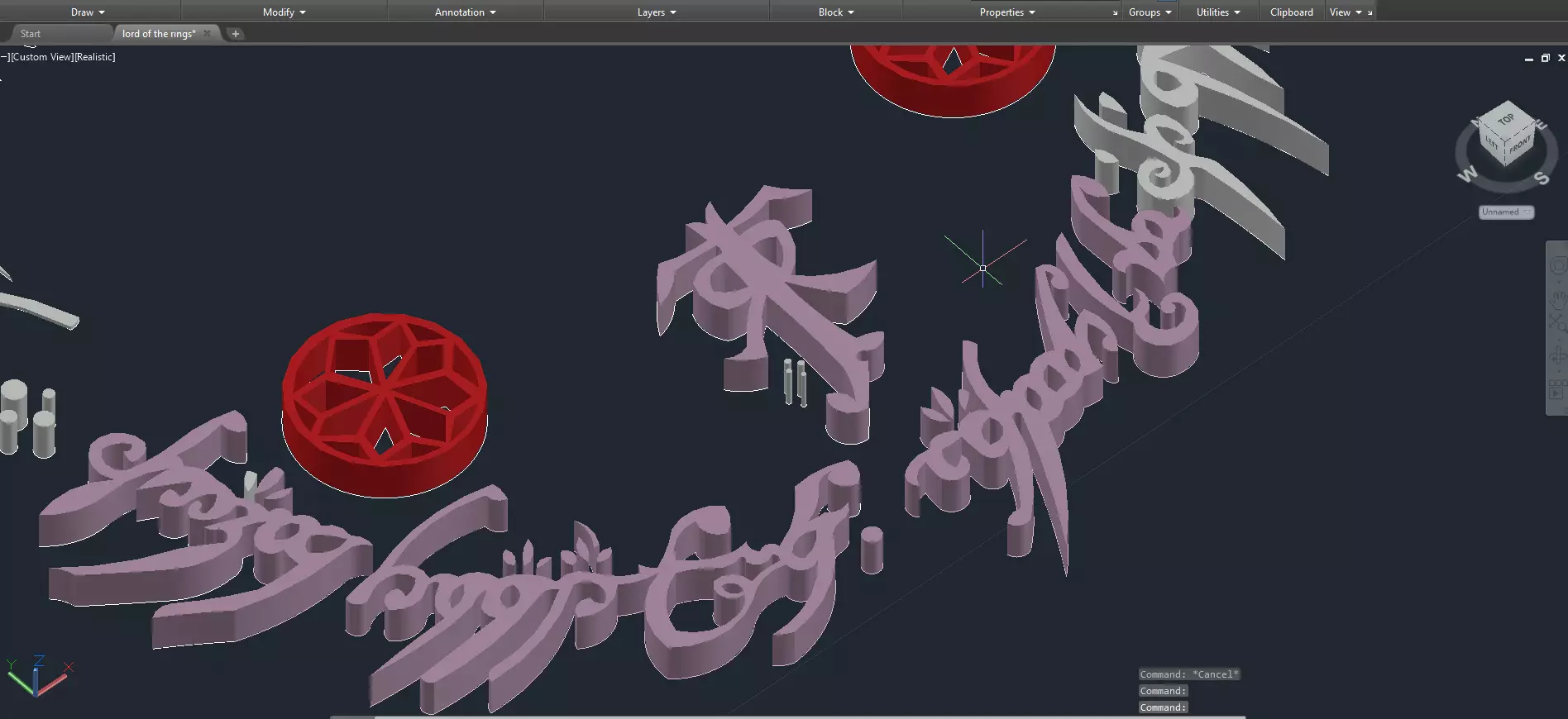Expand the Annotation panel dropdown

pos(465,12)
